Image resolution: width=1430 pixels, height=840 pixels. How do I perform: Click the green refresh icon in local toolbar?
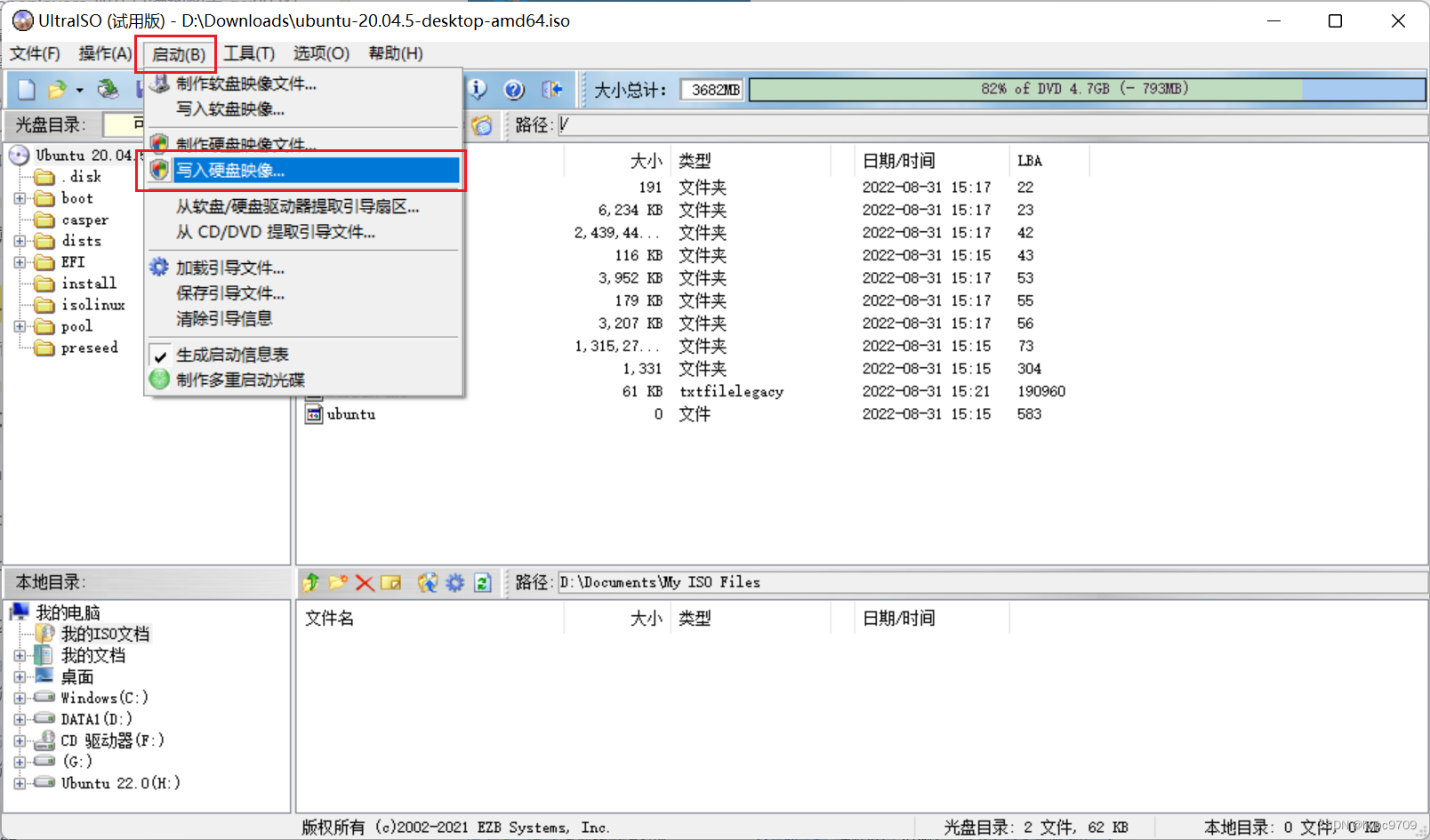tap(483, 582)
